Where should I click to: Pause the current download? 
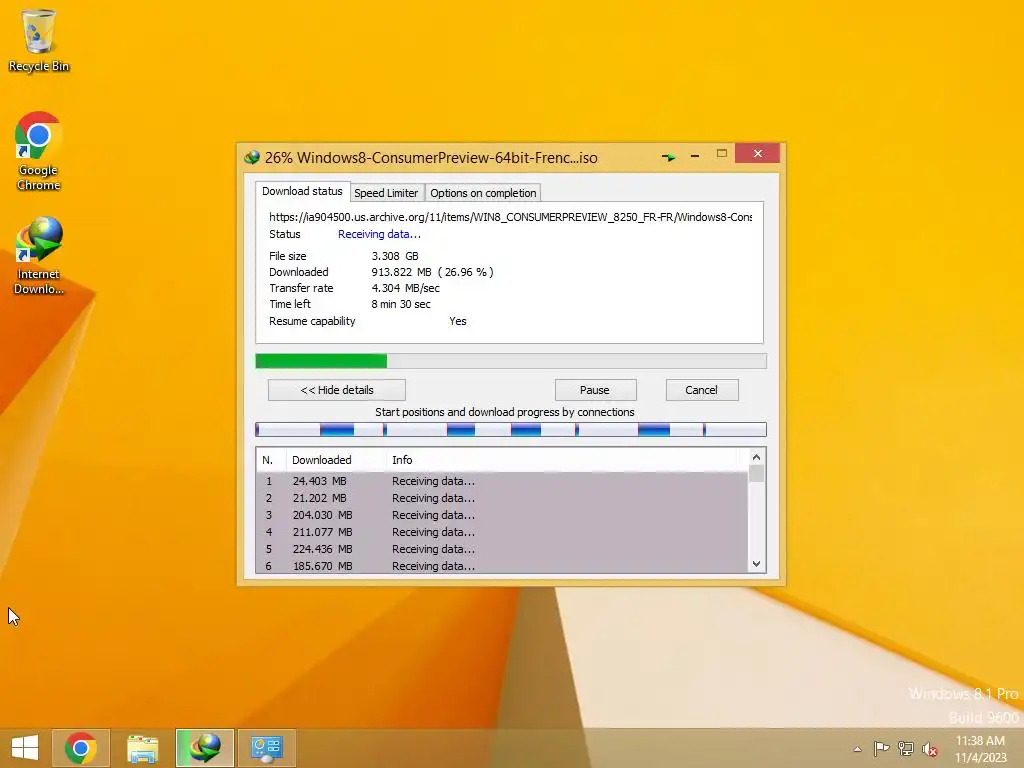coord(595,390)
